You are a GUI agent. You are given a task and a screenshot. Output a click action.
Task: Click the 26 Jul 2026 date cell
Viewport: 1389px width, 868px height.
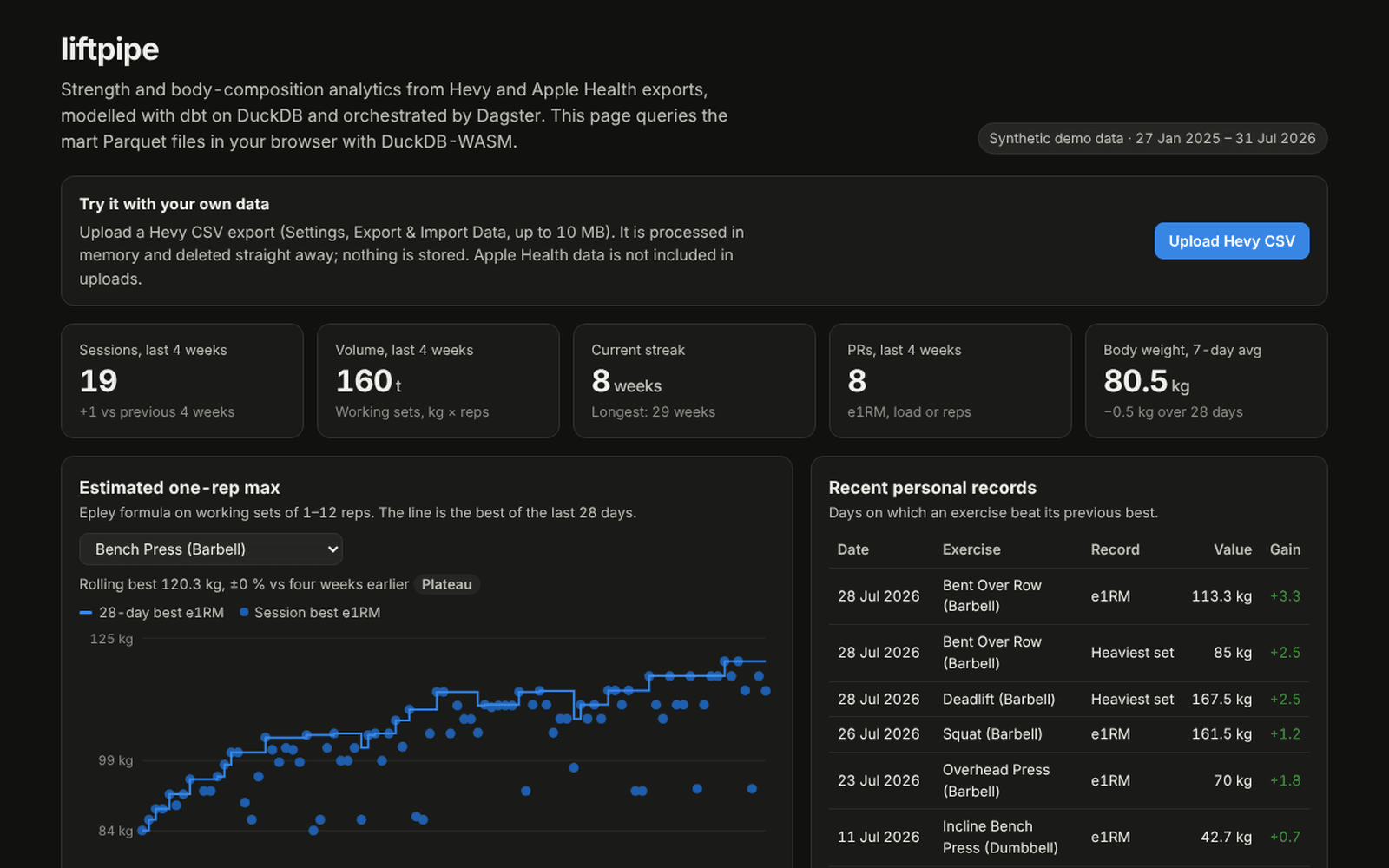(x=879, y=734)
